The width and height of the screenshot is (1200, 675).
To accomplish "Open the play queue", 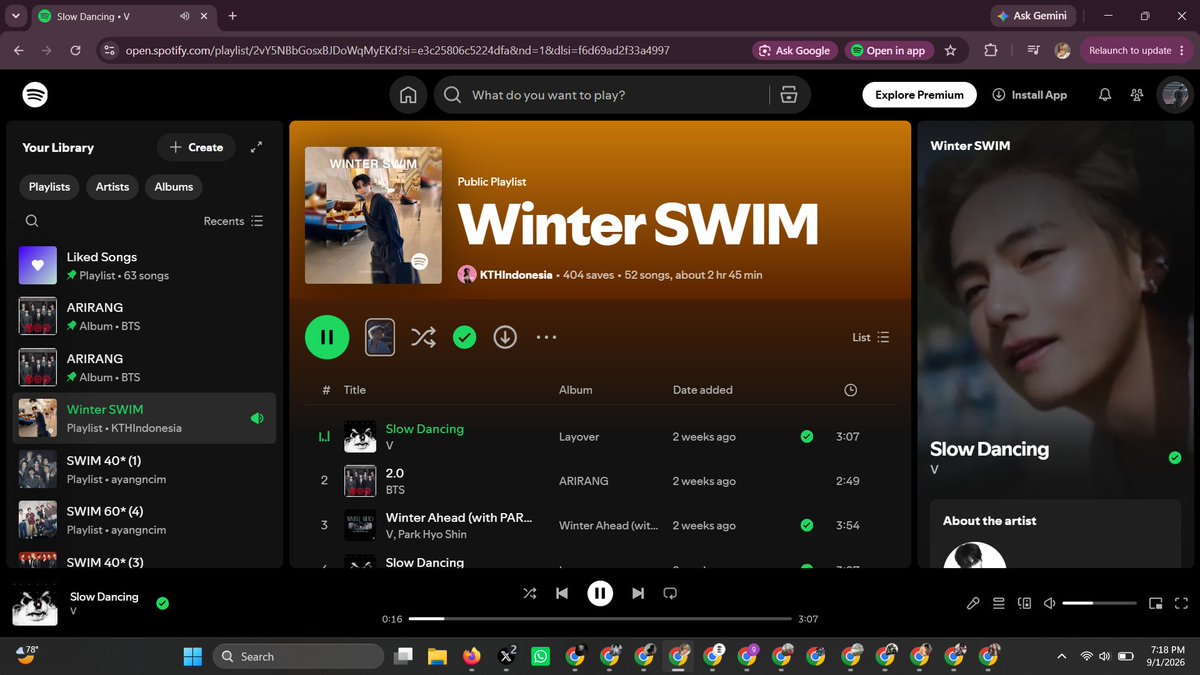I will [998, 603].
